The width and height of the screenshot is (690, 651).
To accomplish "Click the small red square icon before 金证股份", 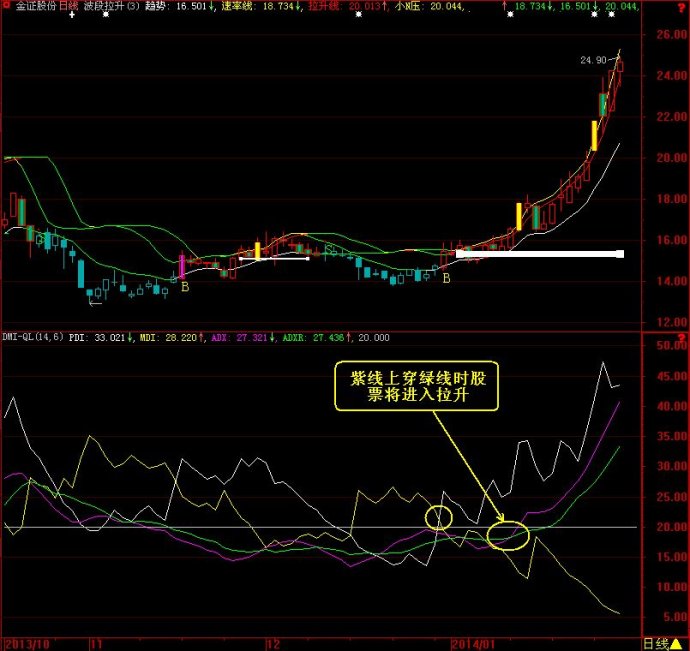I will tap(6, 6).
